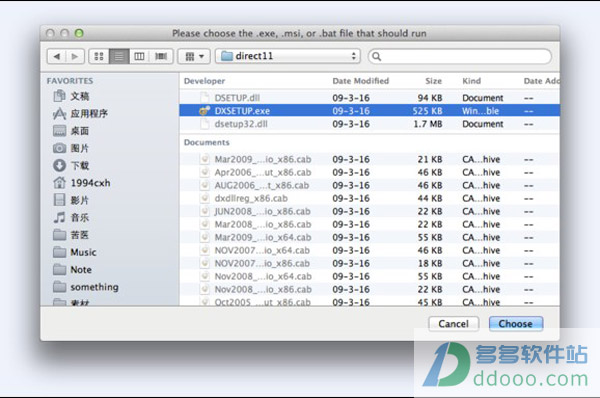Screen dimensions: 600x398
Task: Click the 1.7 MB size of dsetup32.dll
Action: (x=428, y=124)
